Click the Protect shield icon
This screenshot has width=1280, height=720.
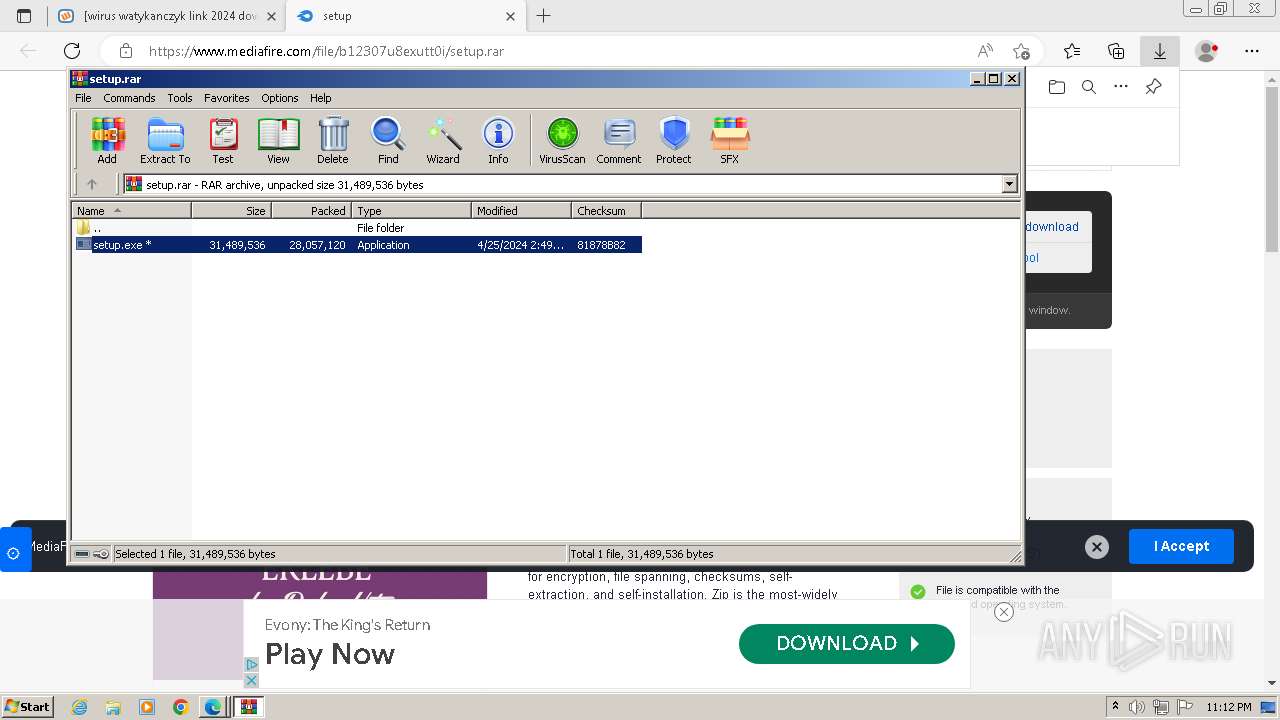(x=674, y=140)
